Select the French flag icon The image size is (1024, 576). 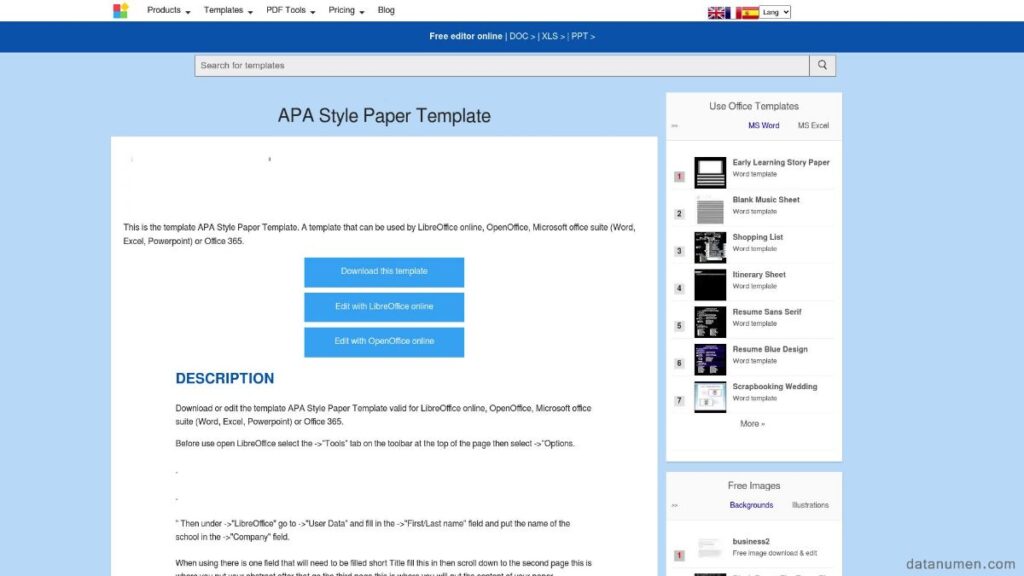[731, 12]
